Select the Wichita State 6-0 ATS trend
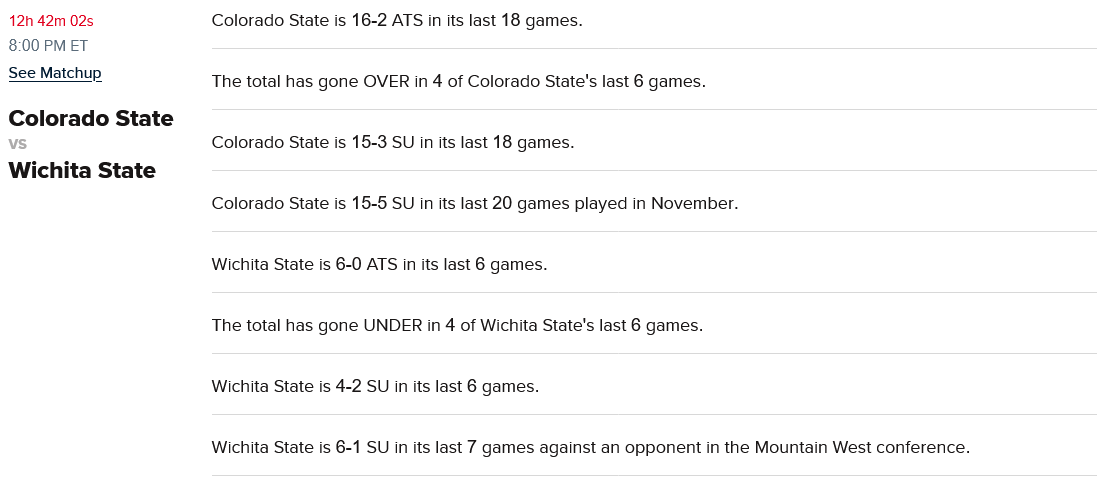This screenshot has height=480, width=1097. 379,264
